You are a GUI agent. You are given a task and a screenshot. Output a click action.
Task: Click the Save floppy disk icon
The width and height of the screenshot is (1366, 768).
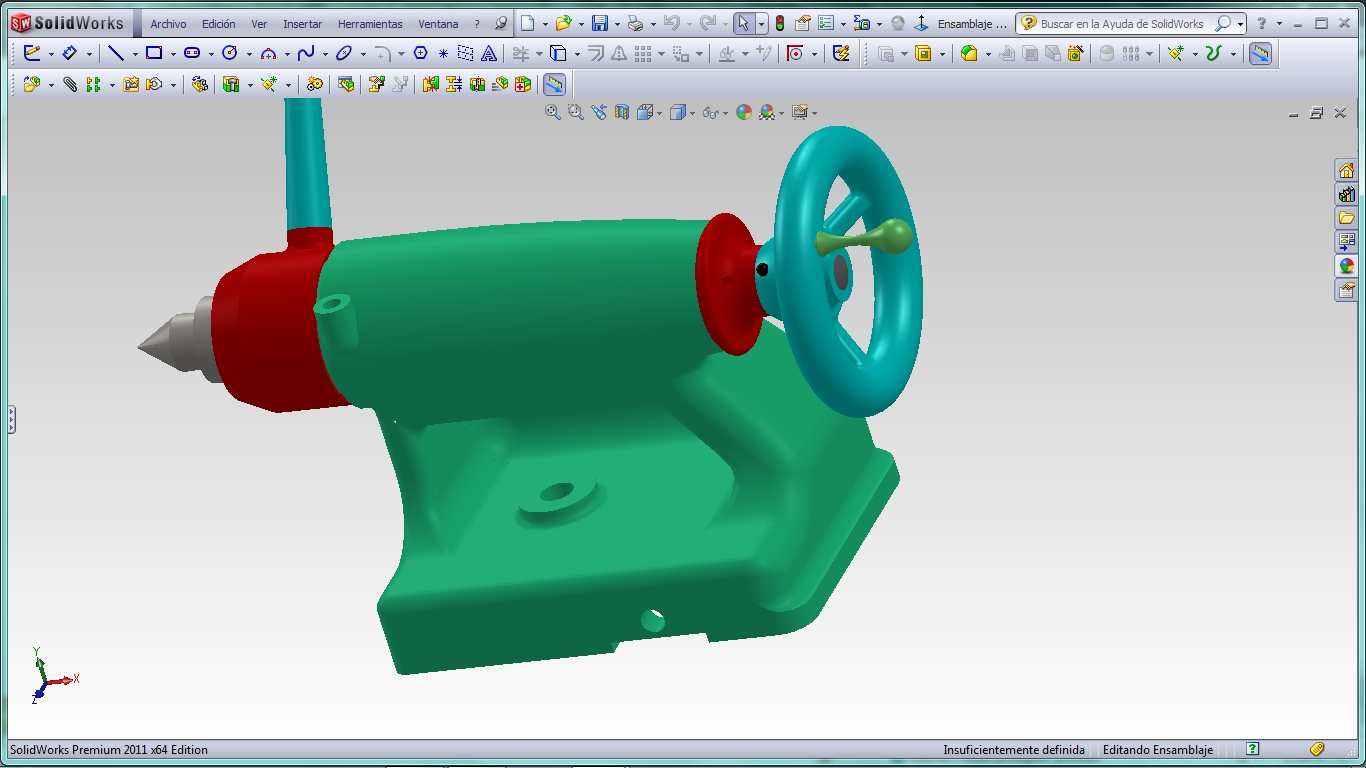click(x=600, y=23)
